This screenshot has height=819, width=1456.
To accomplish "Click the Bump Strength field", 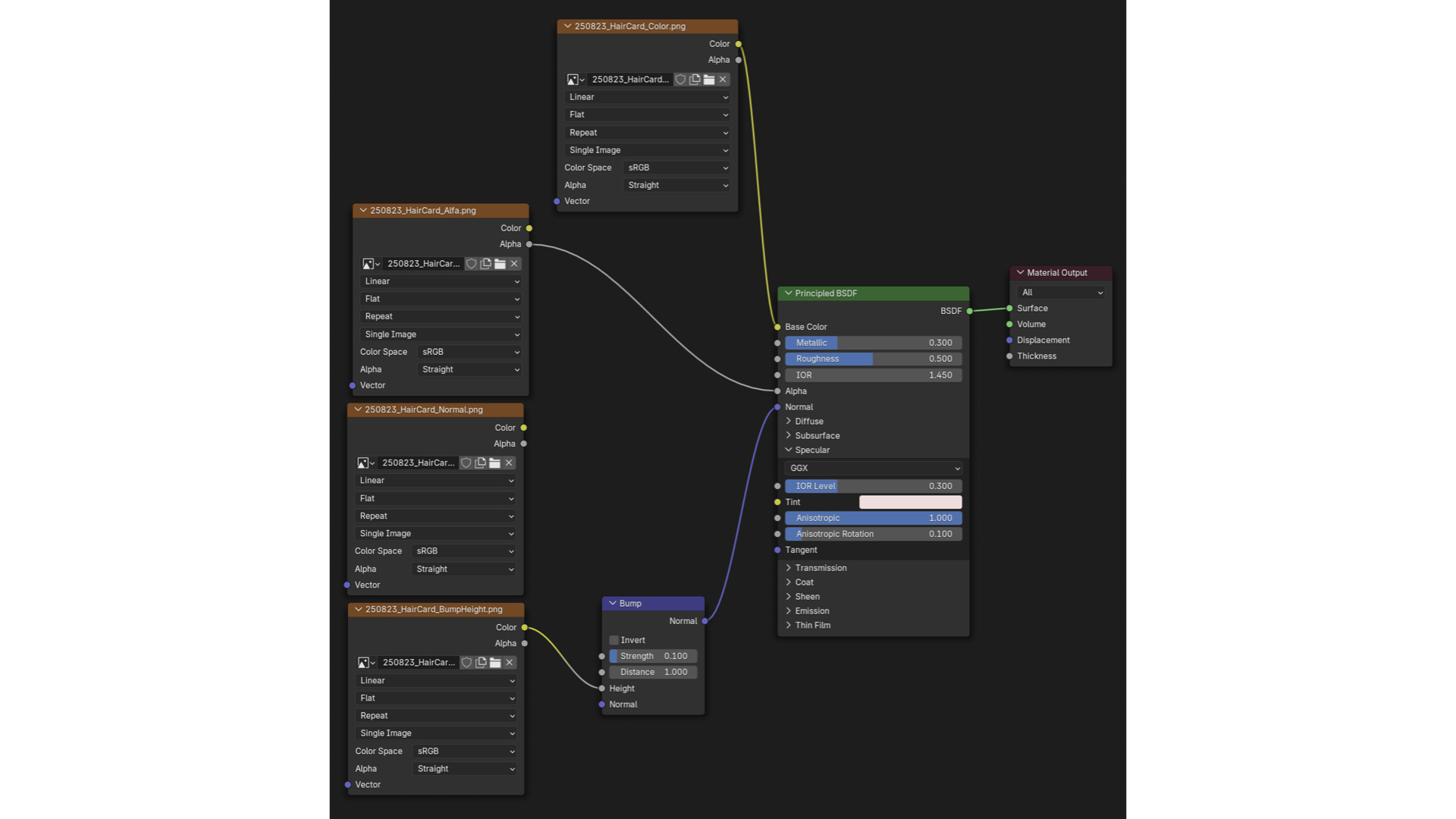I will tap(653, 656).
